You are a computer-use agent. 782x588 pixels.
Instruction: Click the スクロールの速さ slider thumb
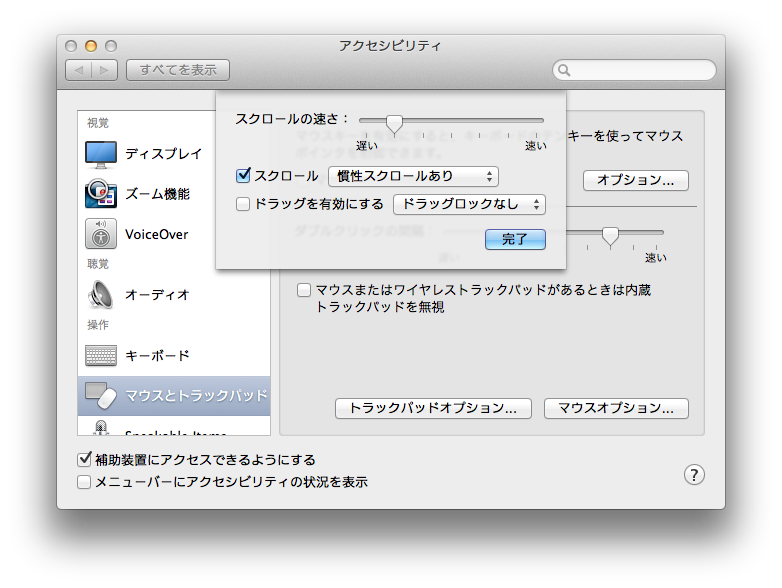[x=394, y=124]
